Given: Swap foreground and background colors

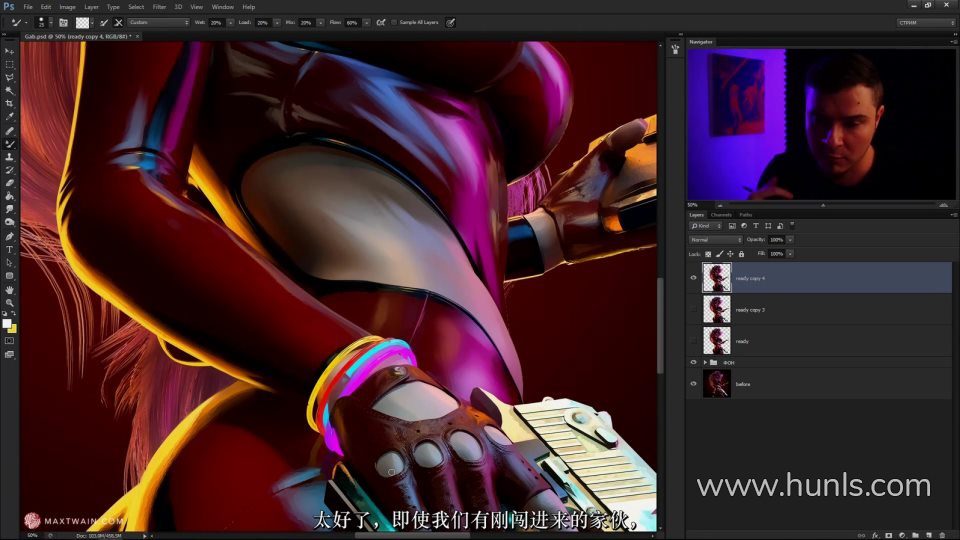Looking at the screenshot, I should pos(13,313).
